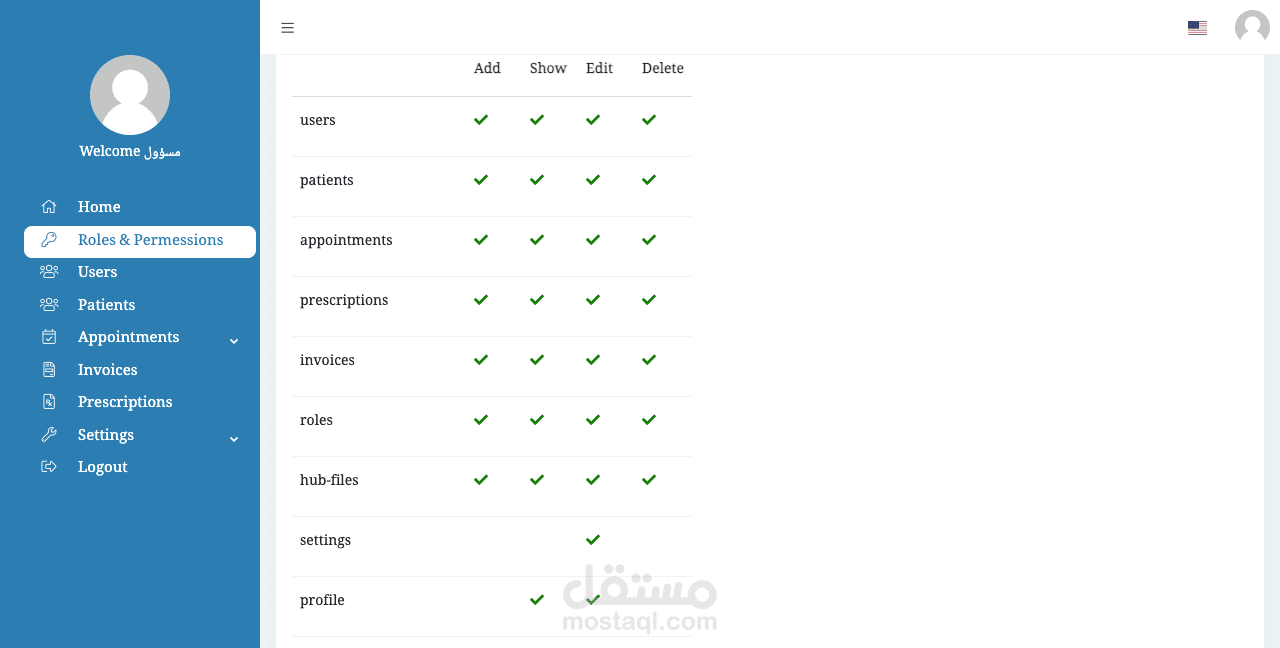Open the US flag language selector
This screenshot has width=1280, height=648.
click(1197, 28)
